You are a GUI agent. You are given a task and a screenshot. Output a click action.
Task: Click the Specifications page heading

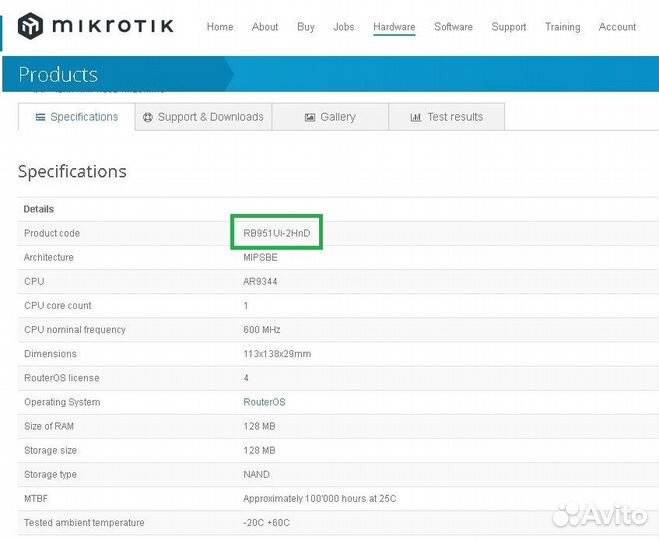pos(72,171)
